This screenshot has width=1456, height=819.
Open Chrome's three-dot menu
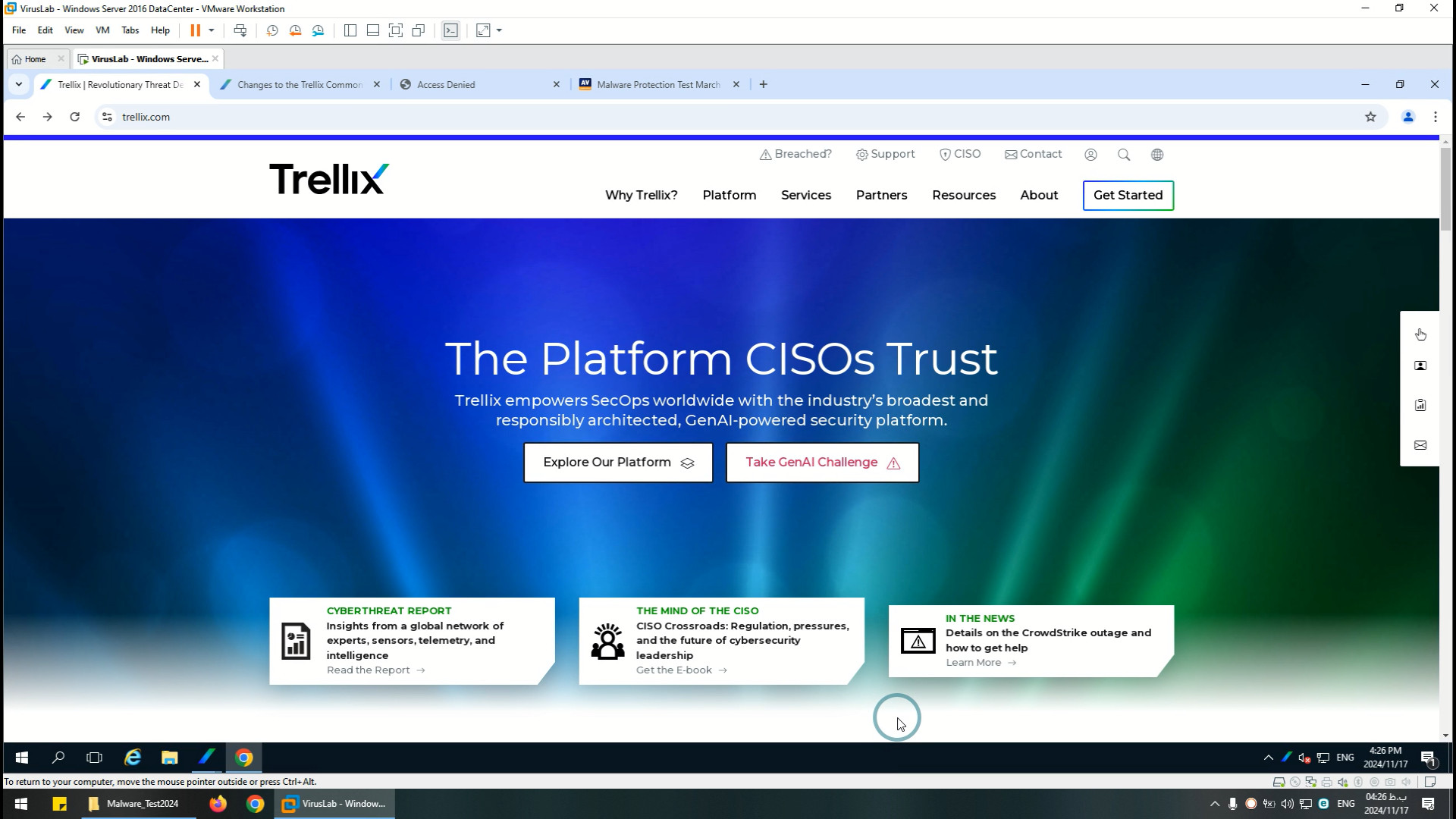pyautogui.click(x=1436, y=117)
